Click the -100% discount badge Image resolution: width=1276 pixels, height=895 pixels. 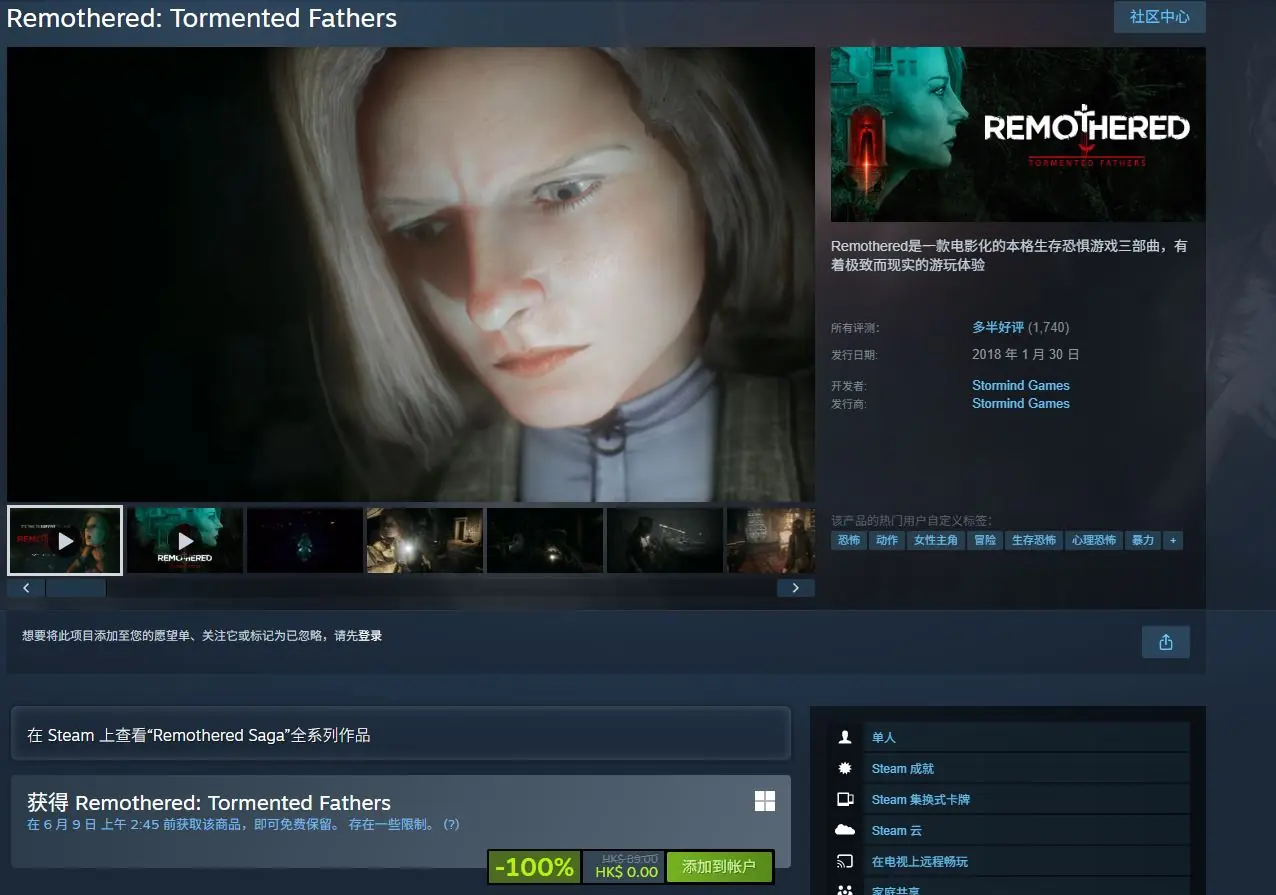click(x=535, y=867)
